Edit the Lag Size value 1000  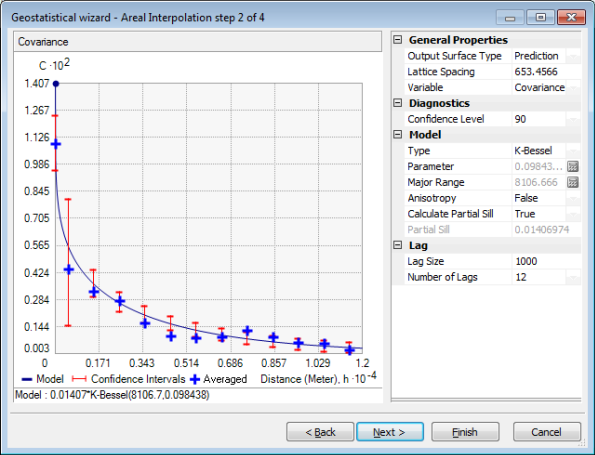546,261
